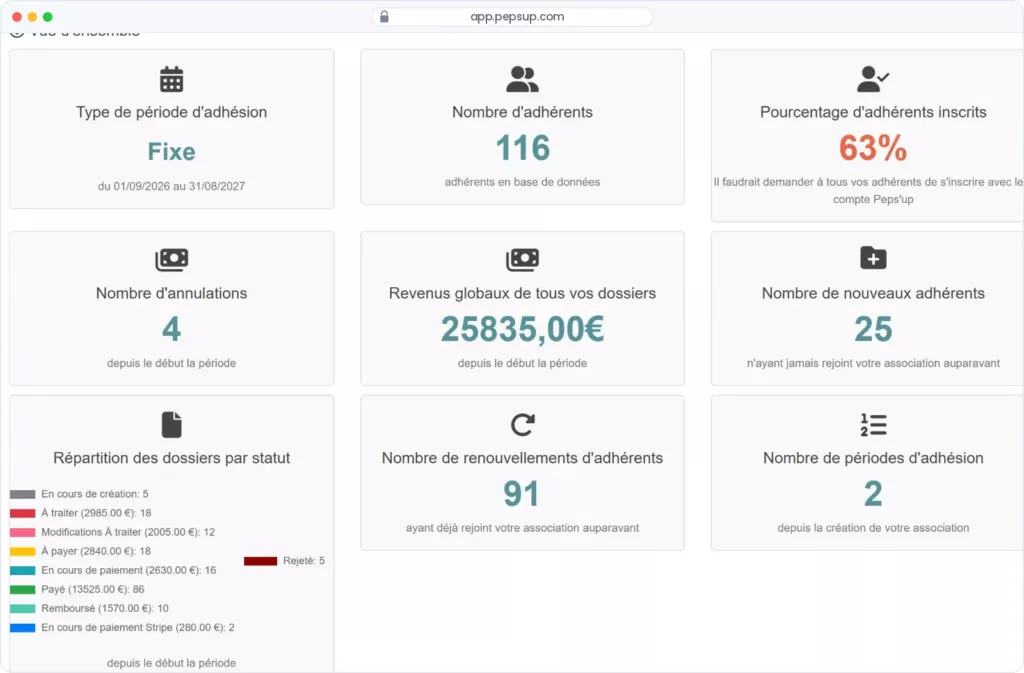Click the folder-plus icon for nouveaux adhérents
This screenshot has width=1024, height=673.
(x=873, y=258)
